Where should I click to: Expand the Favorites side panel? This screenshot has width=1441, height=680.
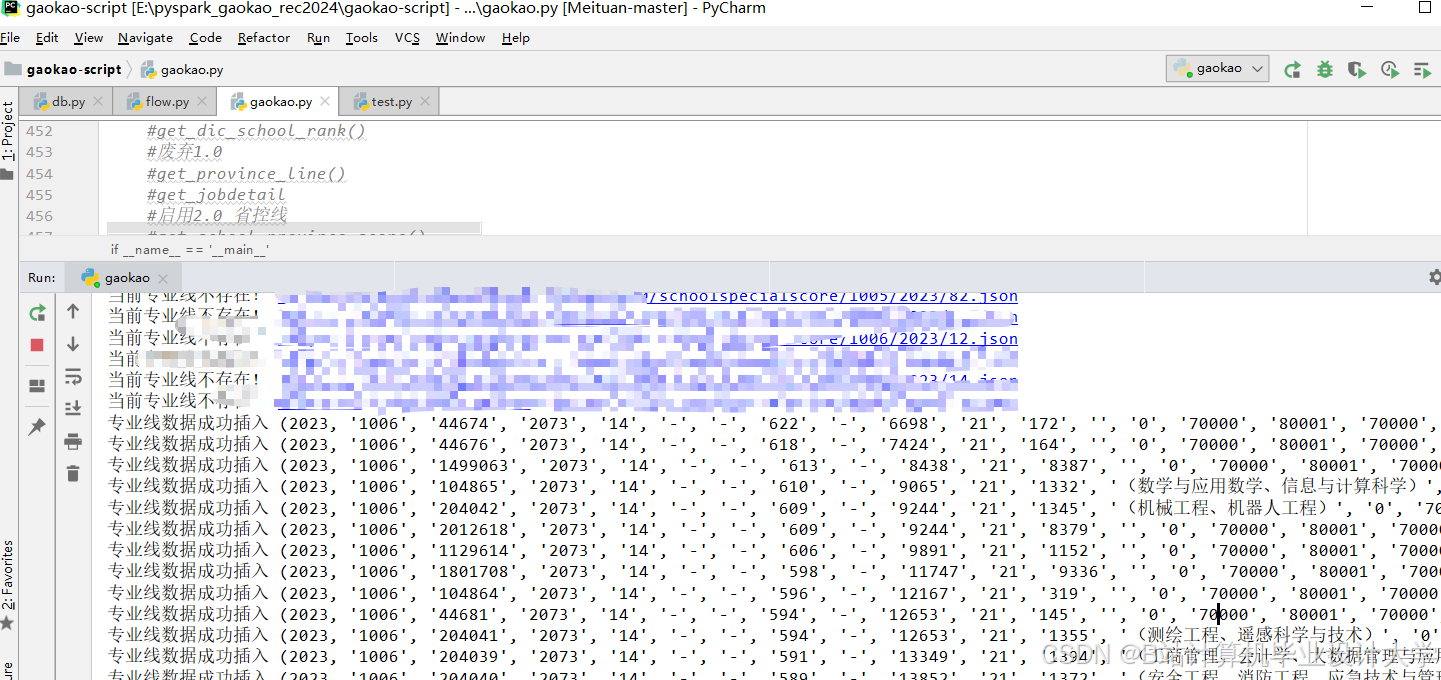[x=8, y=575]
